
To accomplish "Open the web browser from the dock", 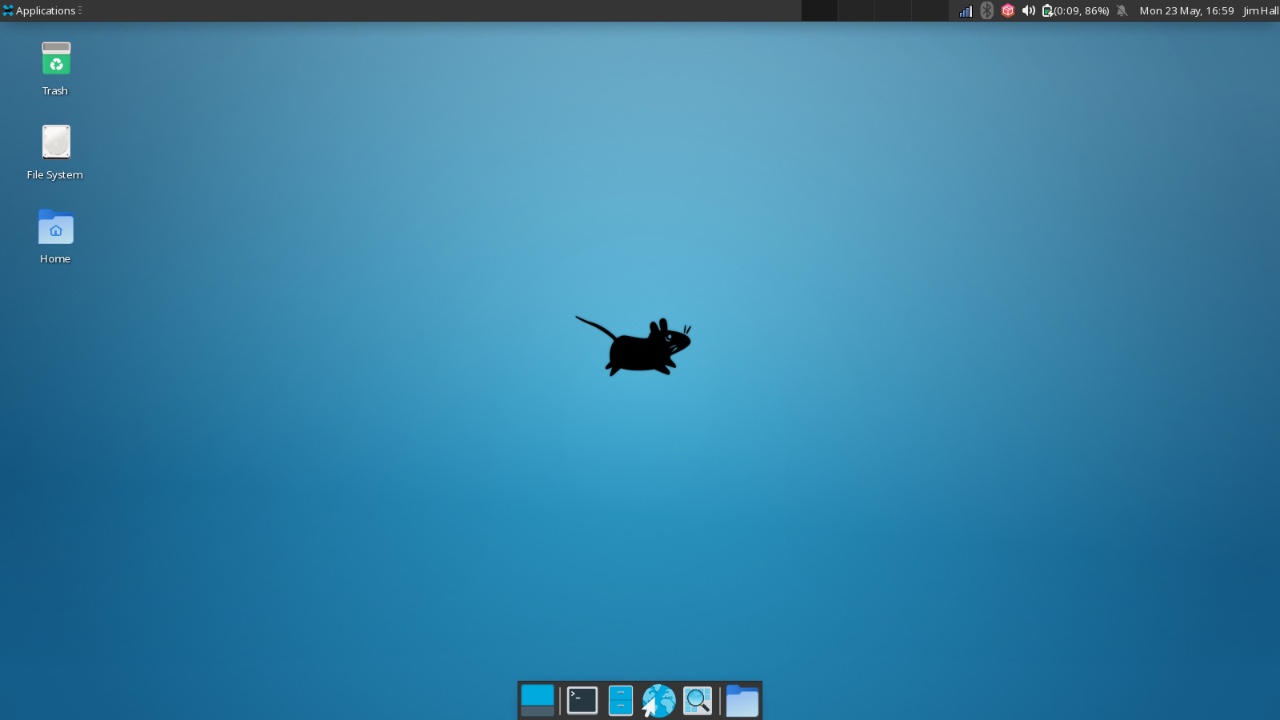I will tap(658, 700).
